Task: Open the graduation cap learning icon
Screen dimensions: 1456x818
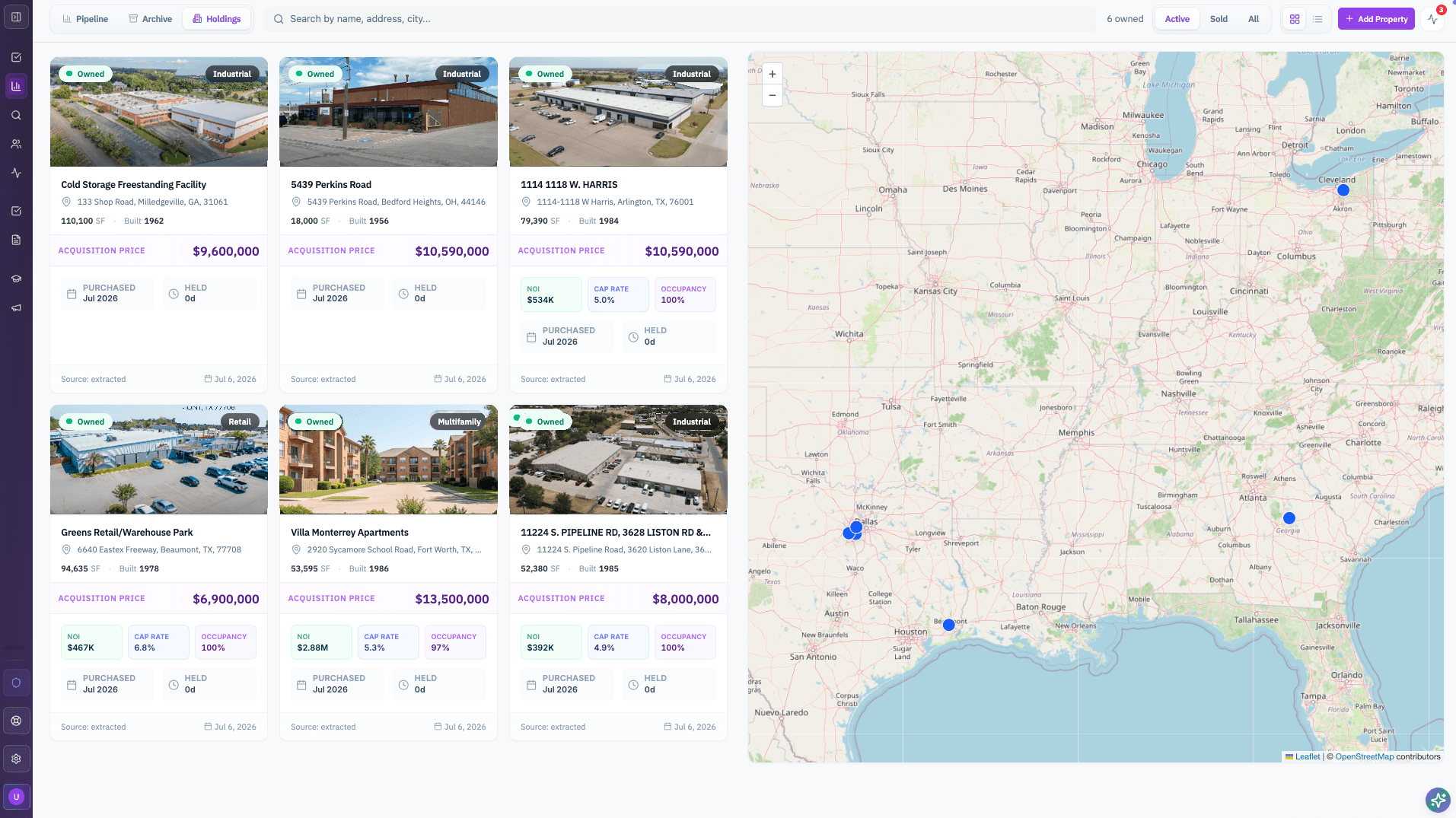Action: click(x=16, y=279)
